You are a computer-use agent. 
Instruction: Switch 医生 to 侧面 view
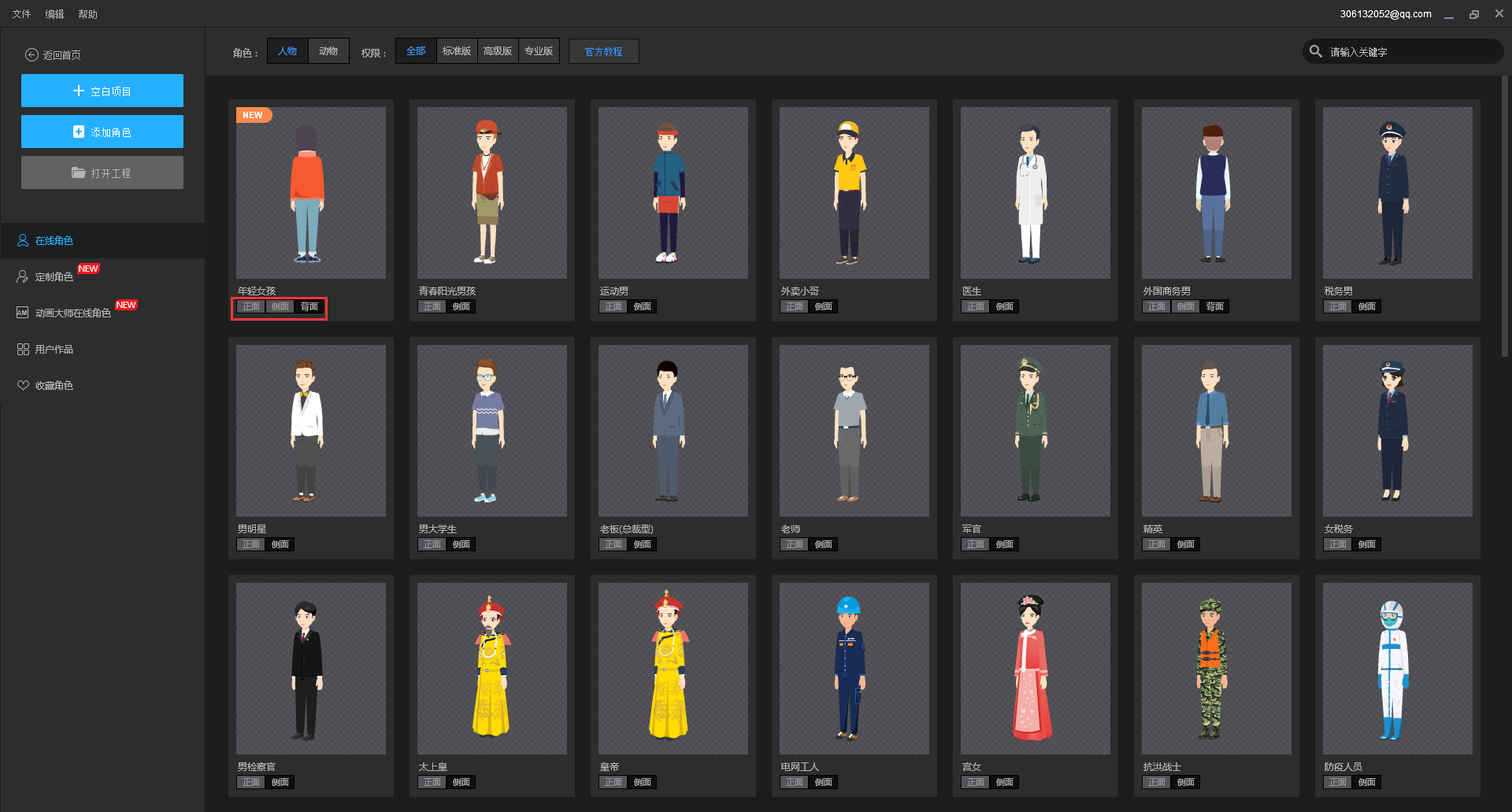pos(1005,306)
